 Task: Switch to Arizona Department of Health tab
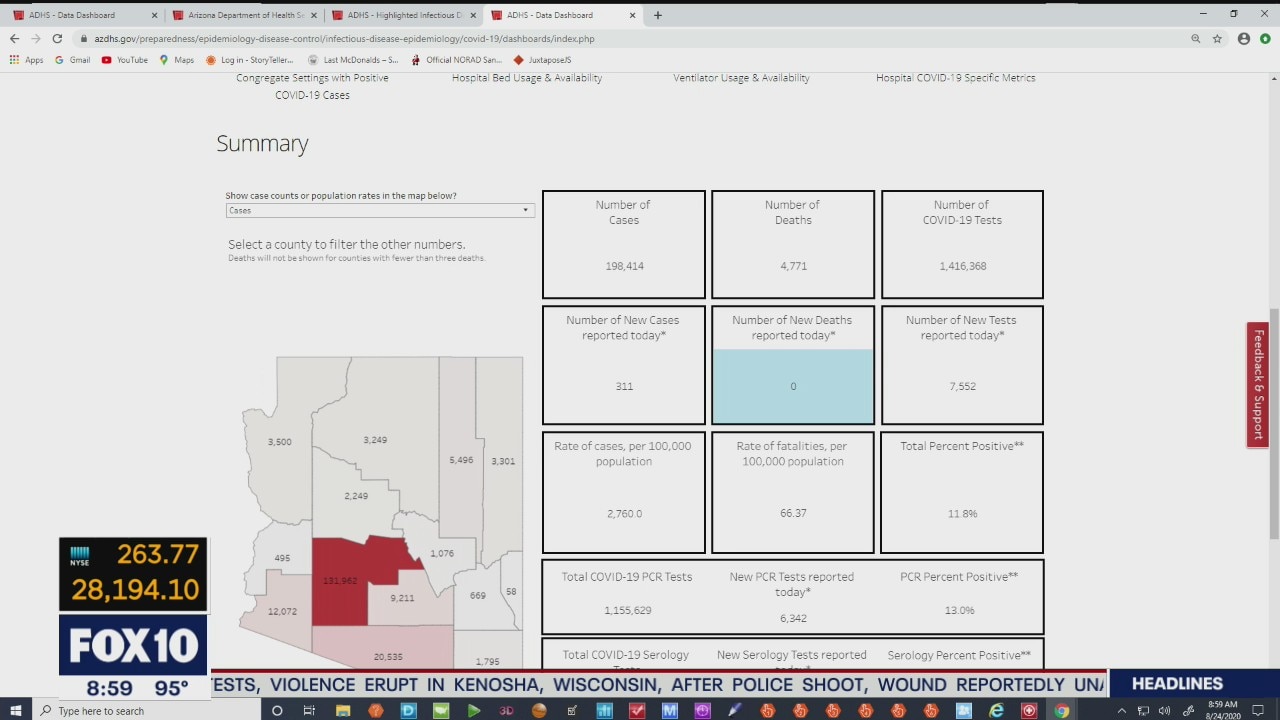pyautogui.click(x=244, y=15)
